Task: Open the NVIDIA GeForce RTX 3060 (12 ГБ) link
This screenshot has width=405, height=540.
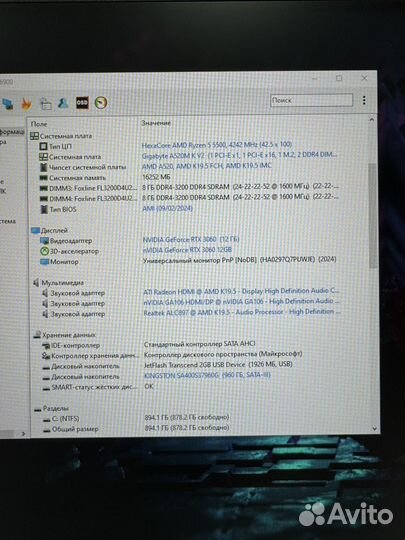Action: pos(191,239)
